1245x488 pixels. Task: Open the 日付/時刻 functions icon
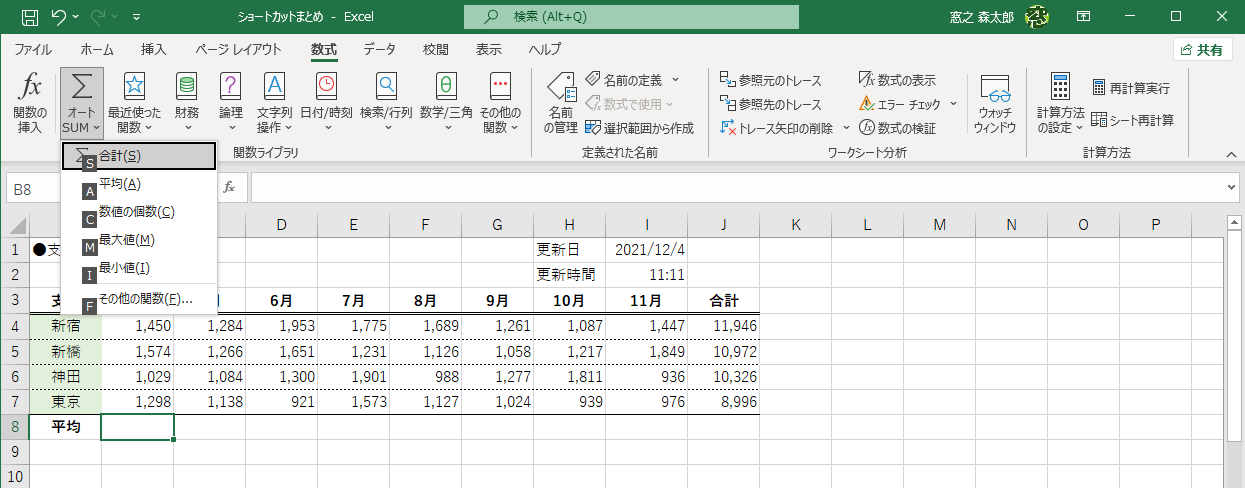click(326, 86)
